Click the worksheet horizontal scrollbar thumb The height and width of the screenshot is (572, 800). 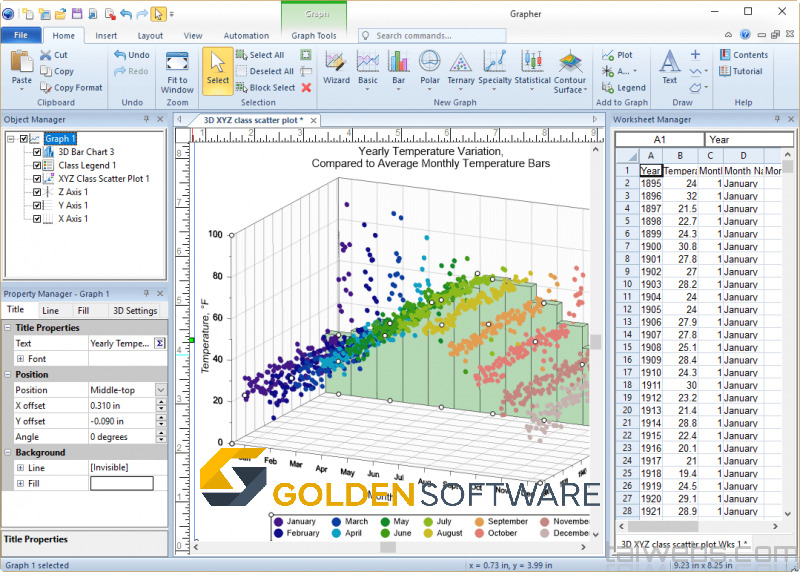point(663,526)
